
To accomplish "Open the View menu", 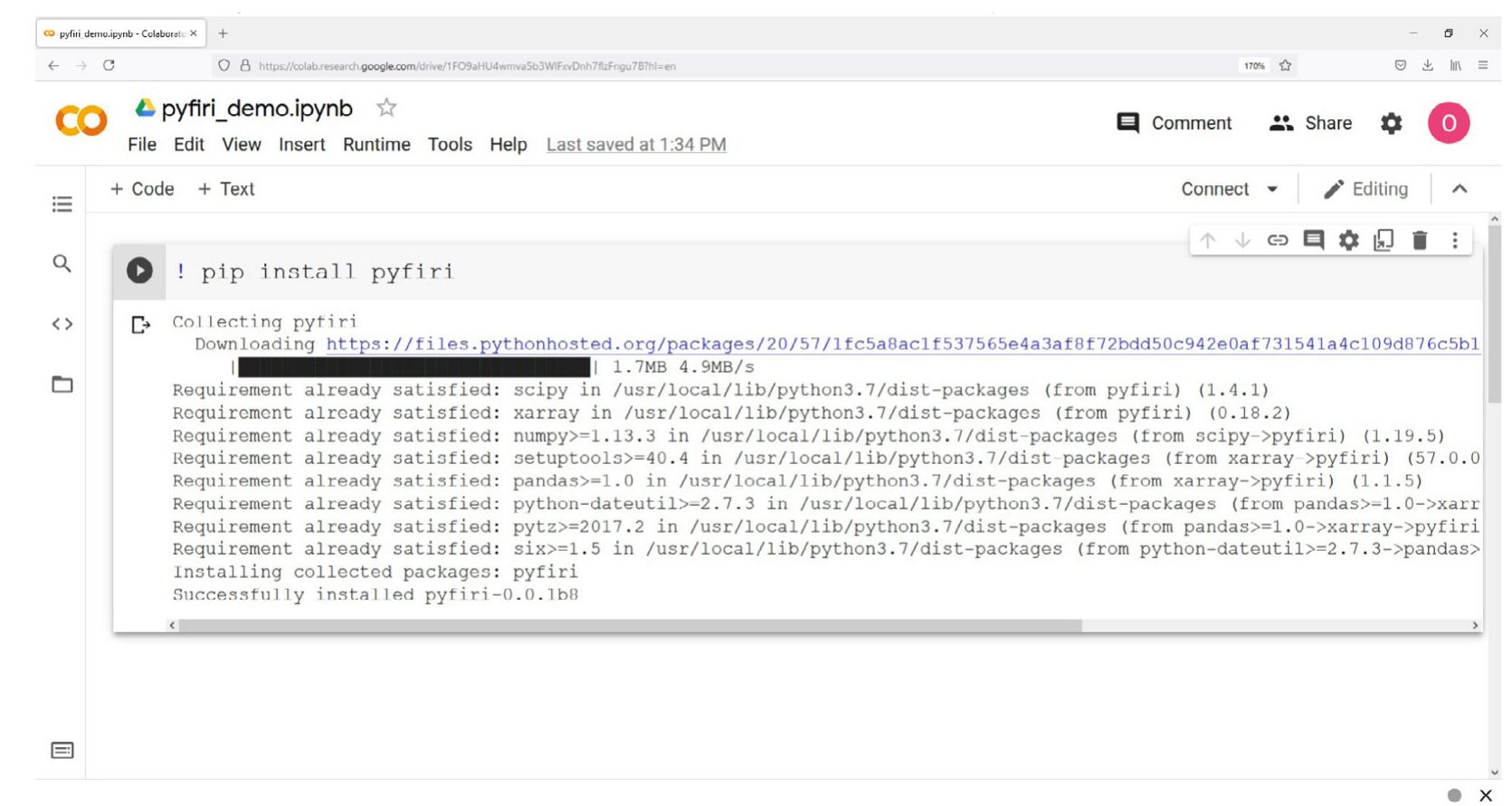I will pyautogui.click(x=242, y=145).
